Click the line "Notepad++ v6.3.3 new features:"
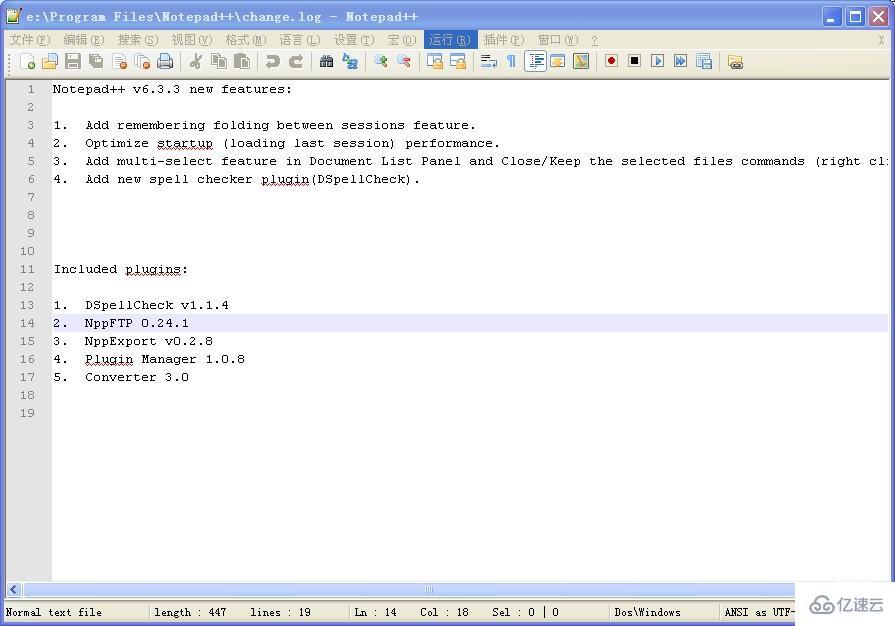The width and height of the screenshot is (895, 626). [x=172, y=89]
